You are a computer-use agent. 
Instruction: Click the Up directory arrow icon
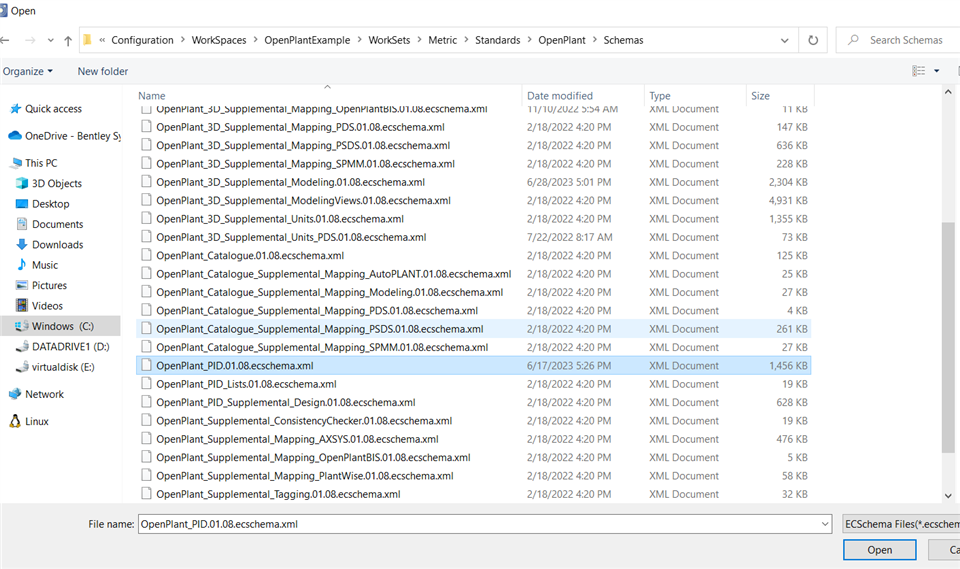[x=68, y=41]
